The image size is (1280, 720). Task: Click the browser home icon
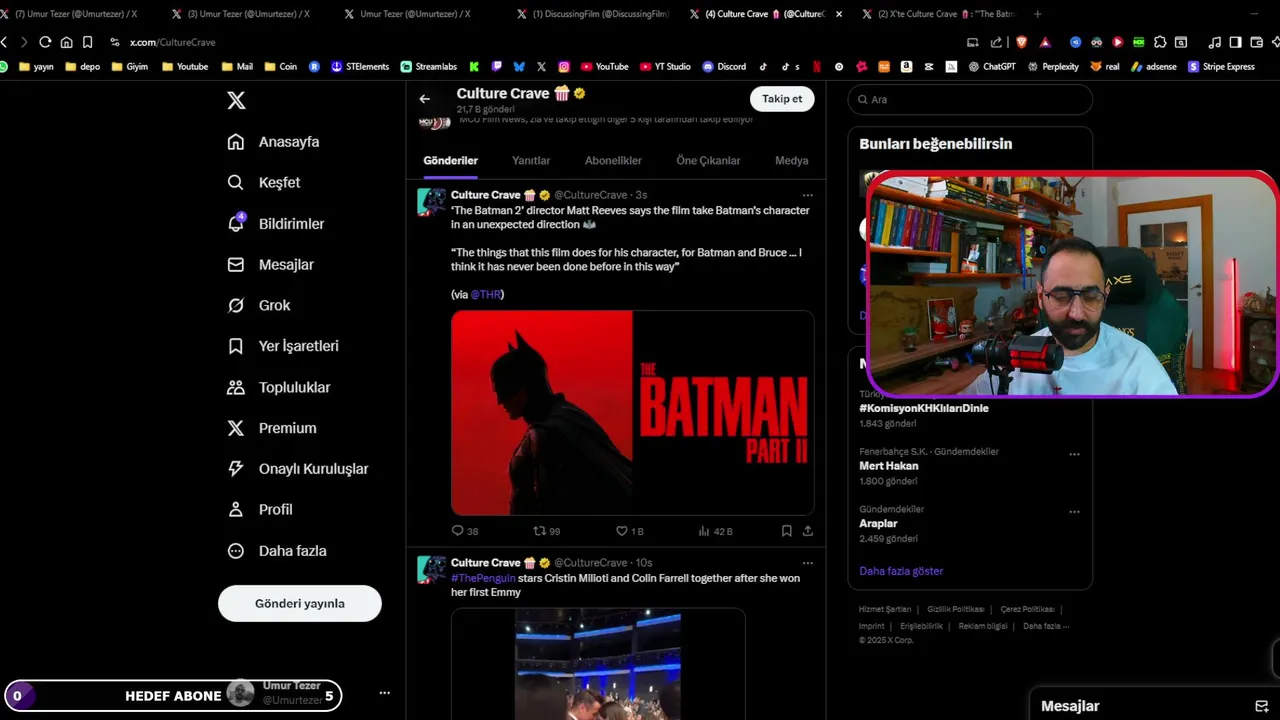pyautogui.click(x=66, y=42)
